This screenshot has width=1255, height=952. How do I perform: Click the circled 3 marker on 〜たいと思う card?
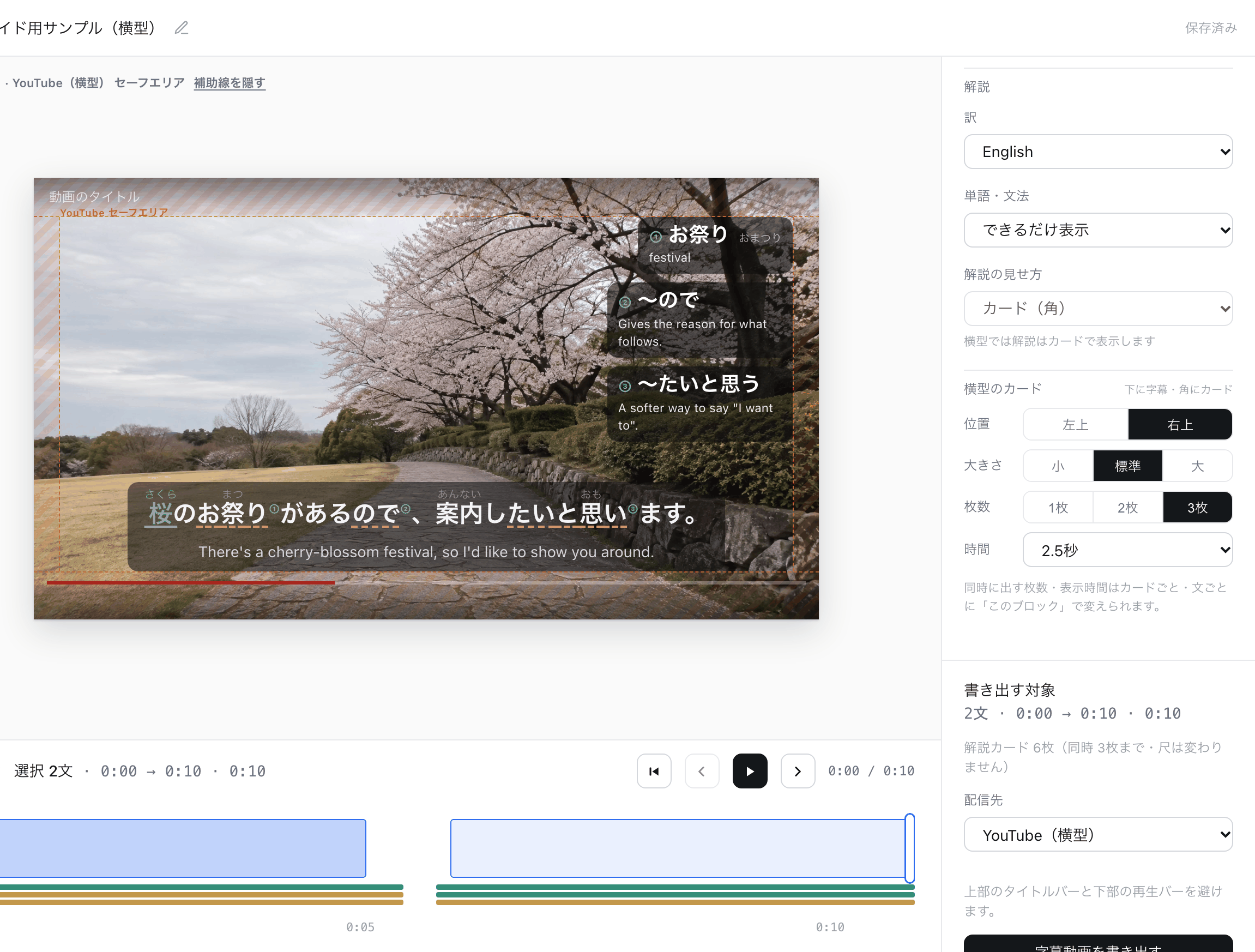click(x=625, y=387)
